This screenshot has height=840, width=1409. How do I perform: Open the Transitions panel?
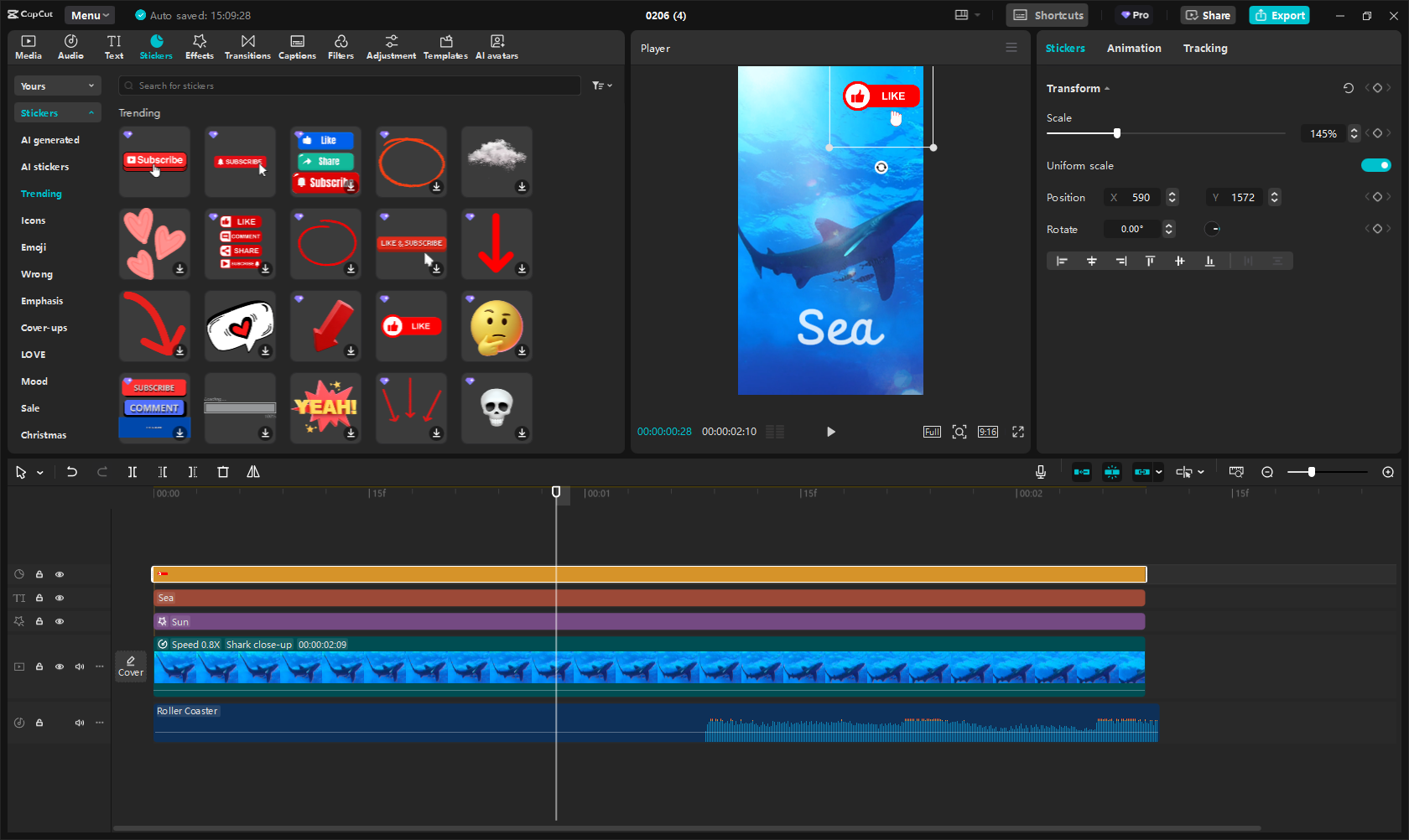click(247, 47)
